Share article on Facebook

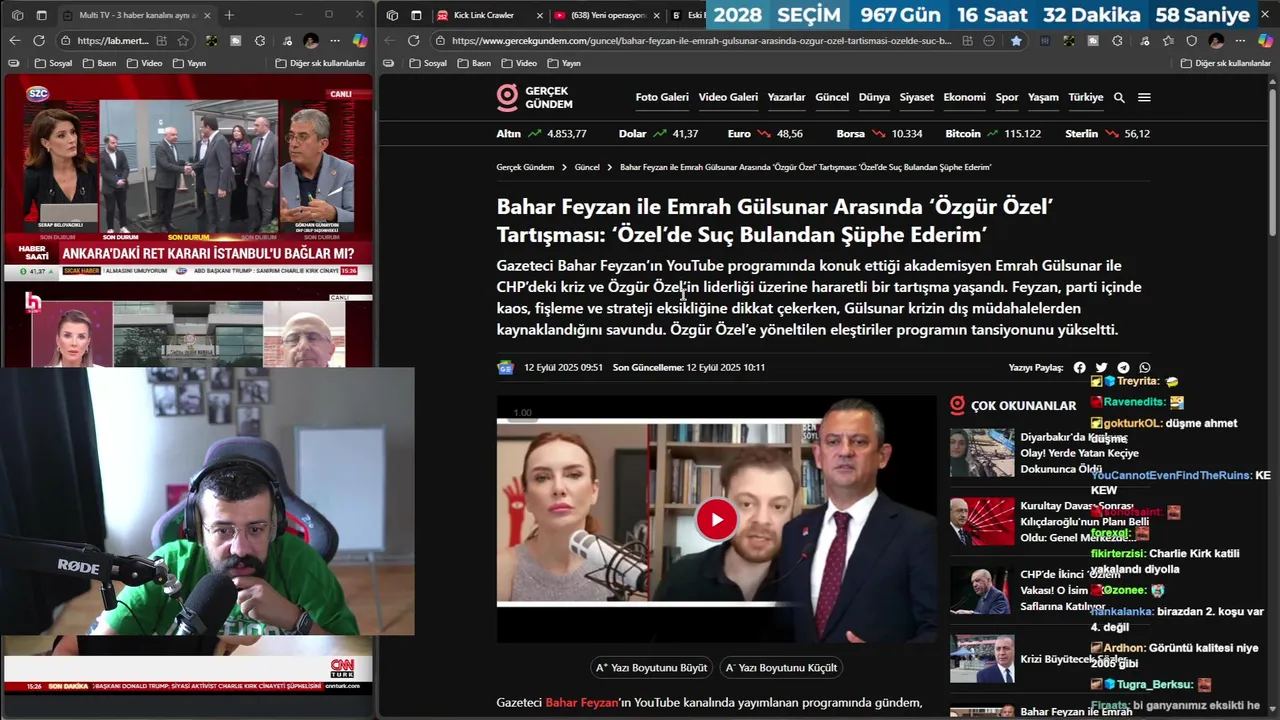pos(1079,368)
